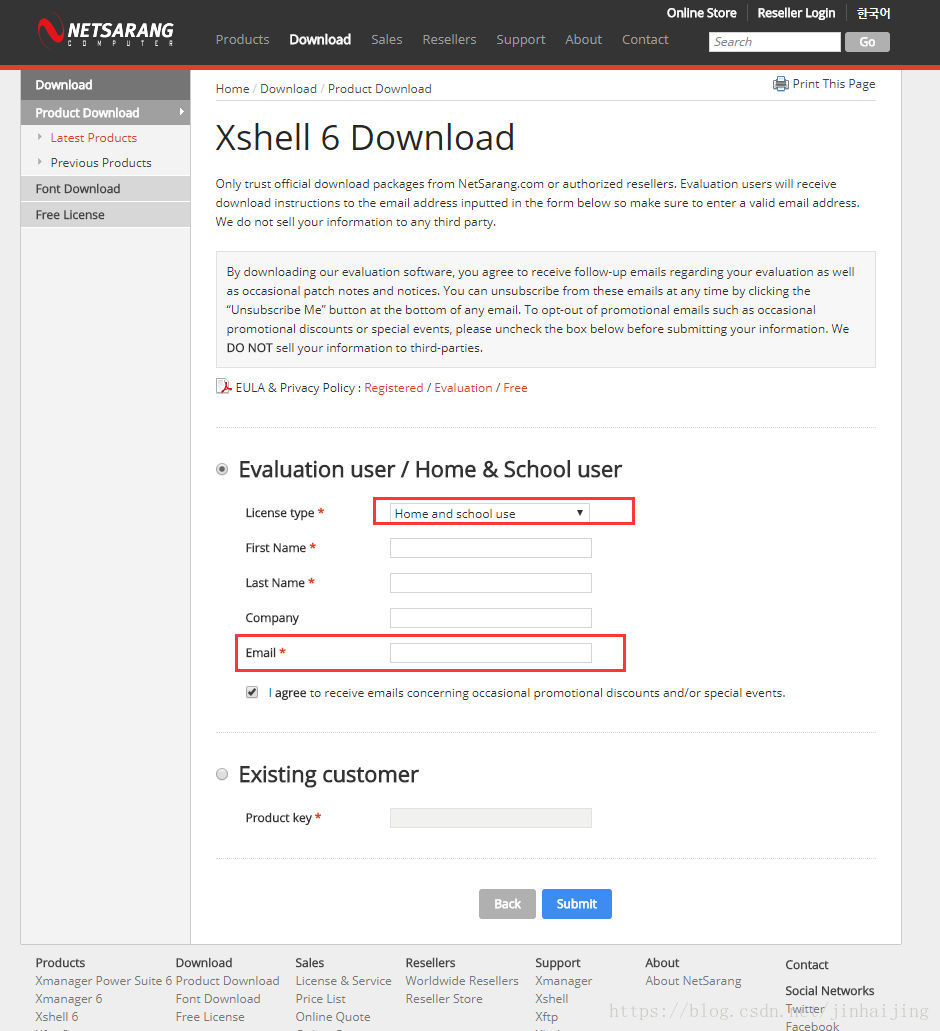The image size is (940, 1031).
Task: Open the Products menu in top navigation
Action: 243,39
